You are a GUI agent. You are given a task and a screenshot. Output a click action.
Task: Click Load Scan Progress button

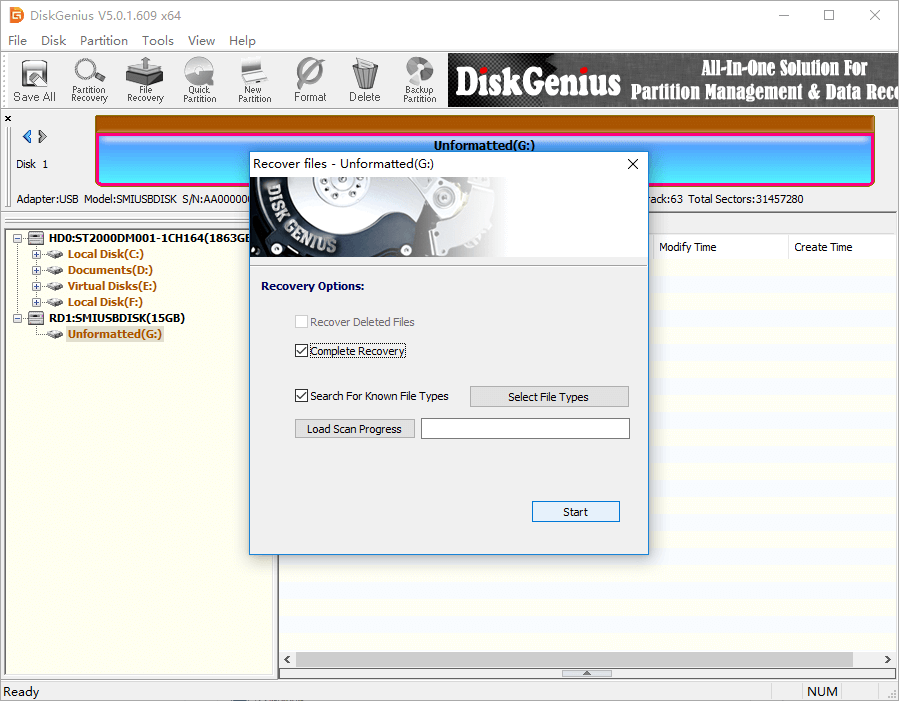point(354,429)
